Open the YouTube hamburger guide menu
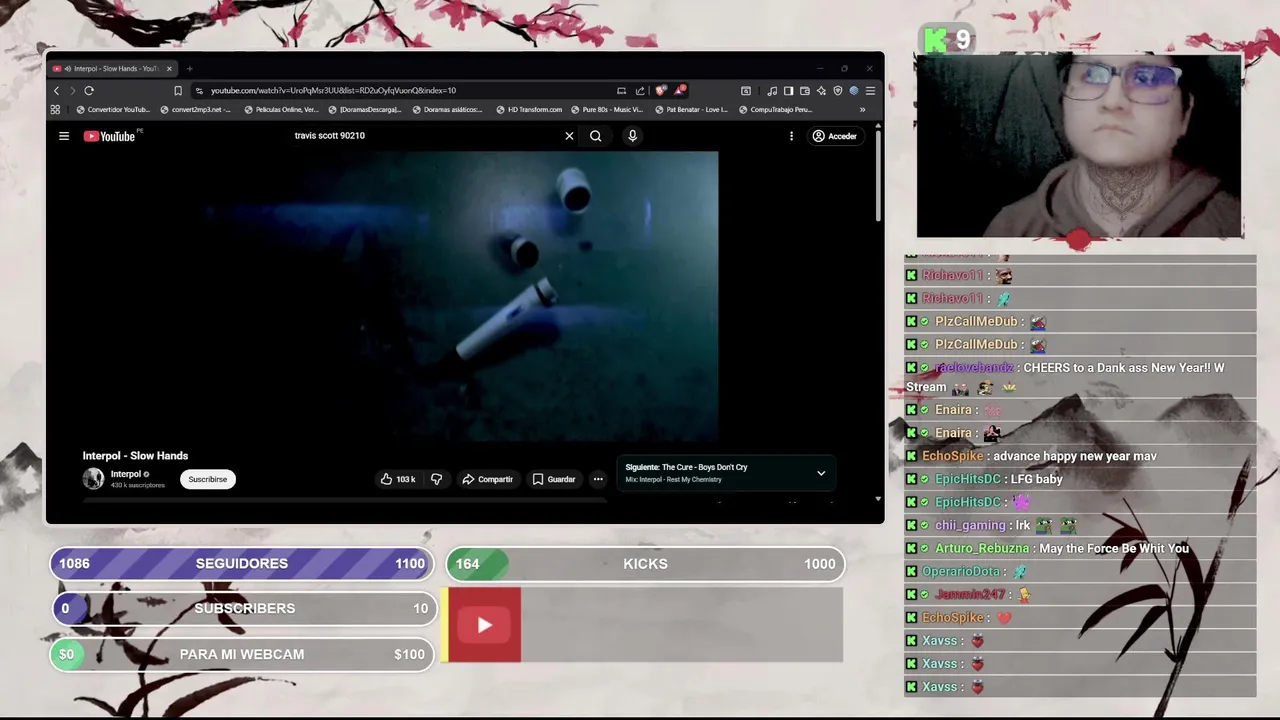 64,136
